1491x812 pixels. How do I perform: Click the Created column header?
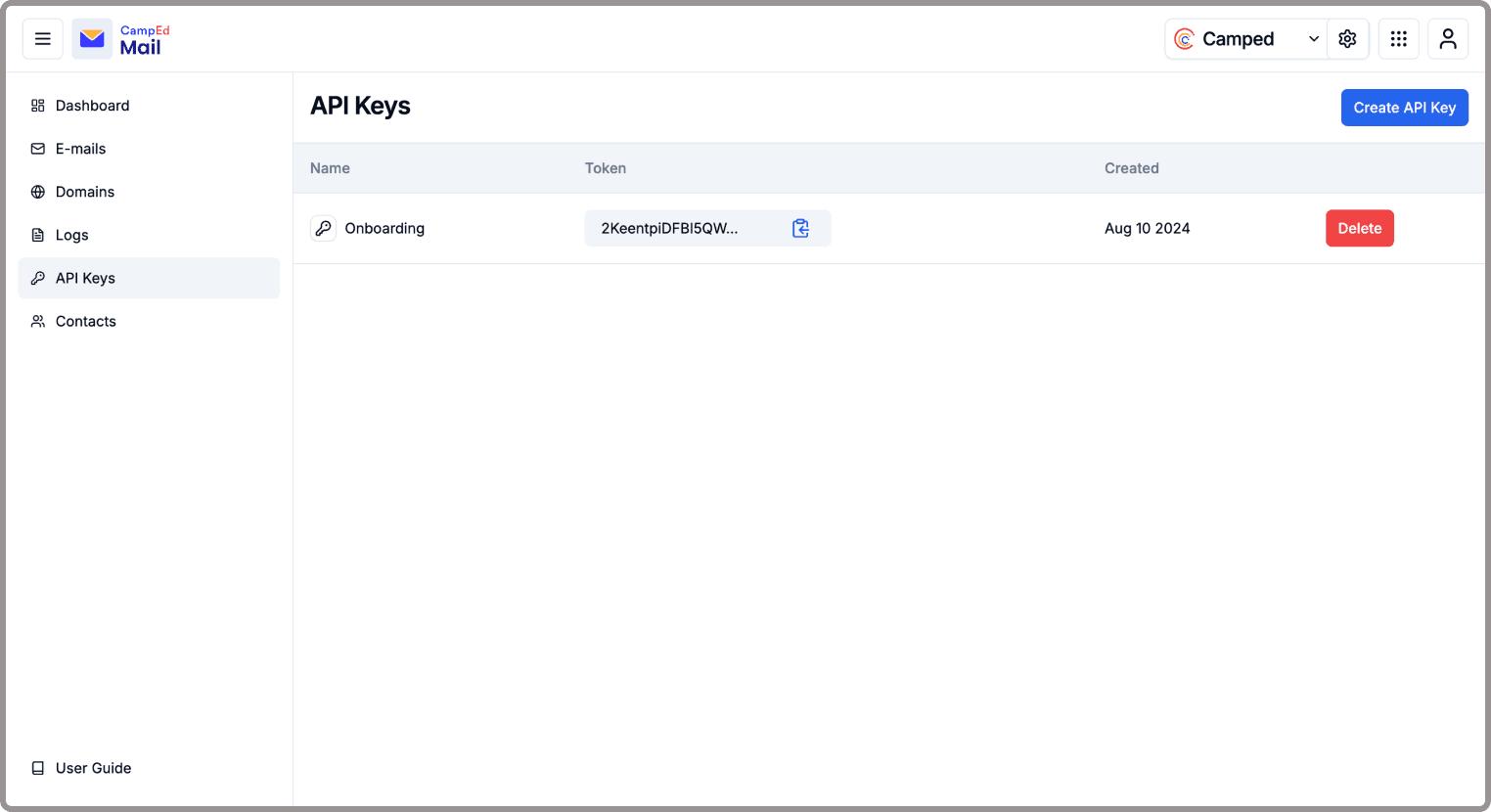click(1132, 168)
